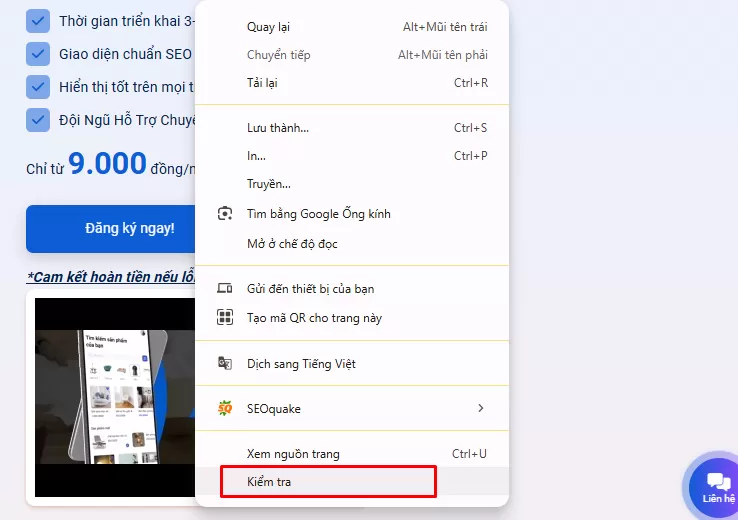The image size is (738, 520).
Task: Toggle the Thời gian triển khai checkbox
Action: (38, 21)
